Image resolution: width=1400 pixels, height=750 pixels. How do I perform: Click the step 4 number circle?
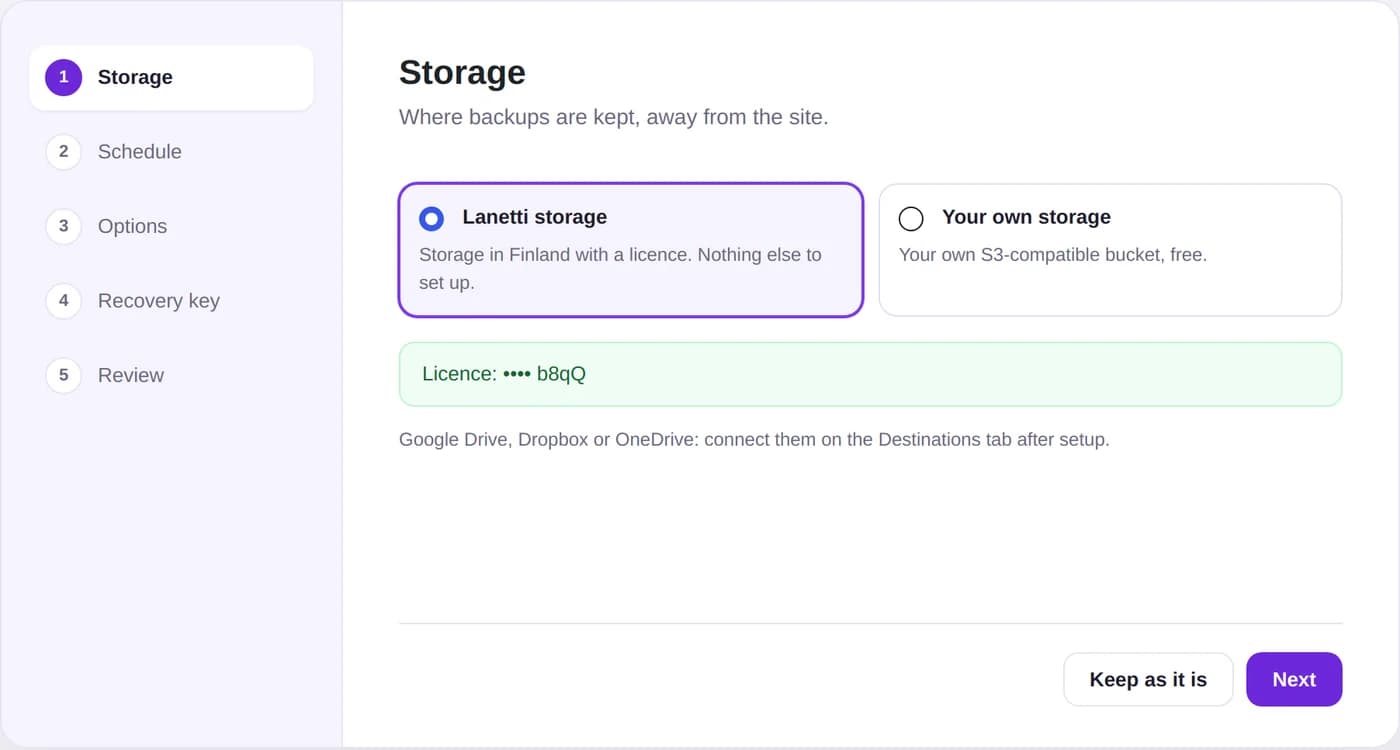[x=63, y=301]
